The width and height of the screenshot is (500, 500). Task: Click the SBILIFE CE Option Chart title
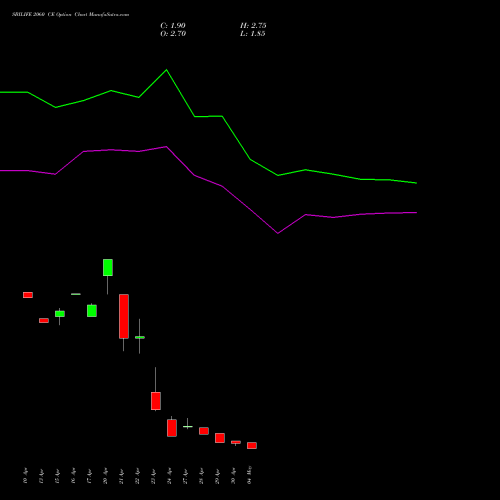tap(70, 14)
